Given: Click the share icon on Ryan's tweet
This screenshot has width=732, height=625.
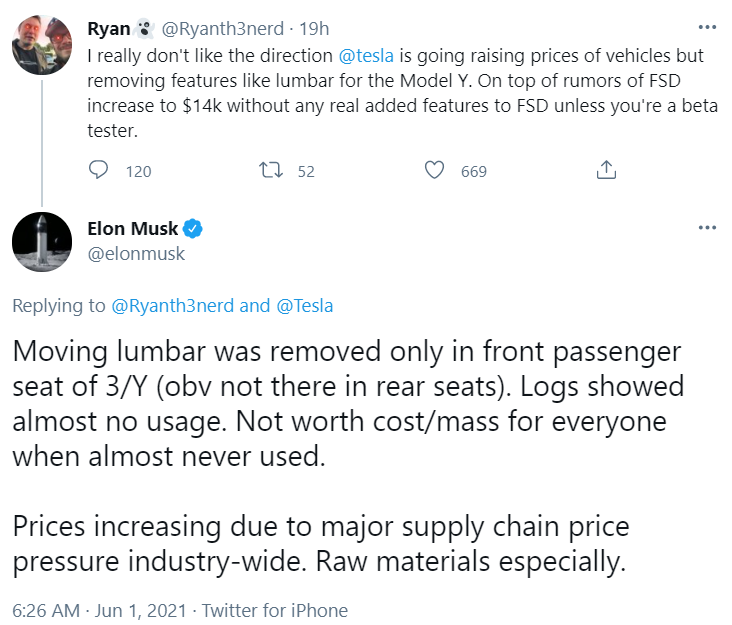Looking at the screenshot, I should (x=606, y=170).
